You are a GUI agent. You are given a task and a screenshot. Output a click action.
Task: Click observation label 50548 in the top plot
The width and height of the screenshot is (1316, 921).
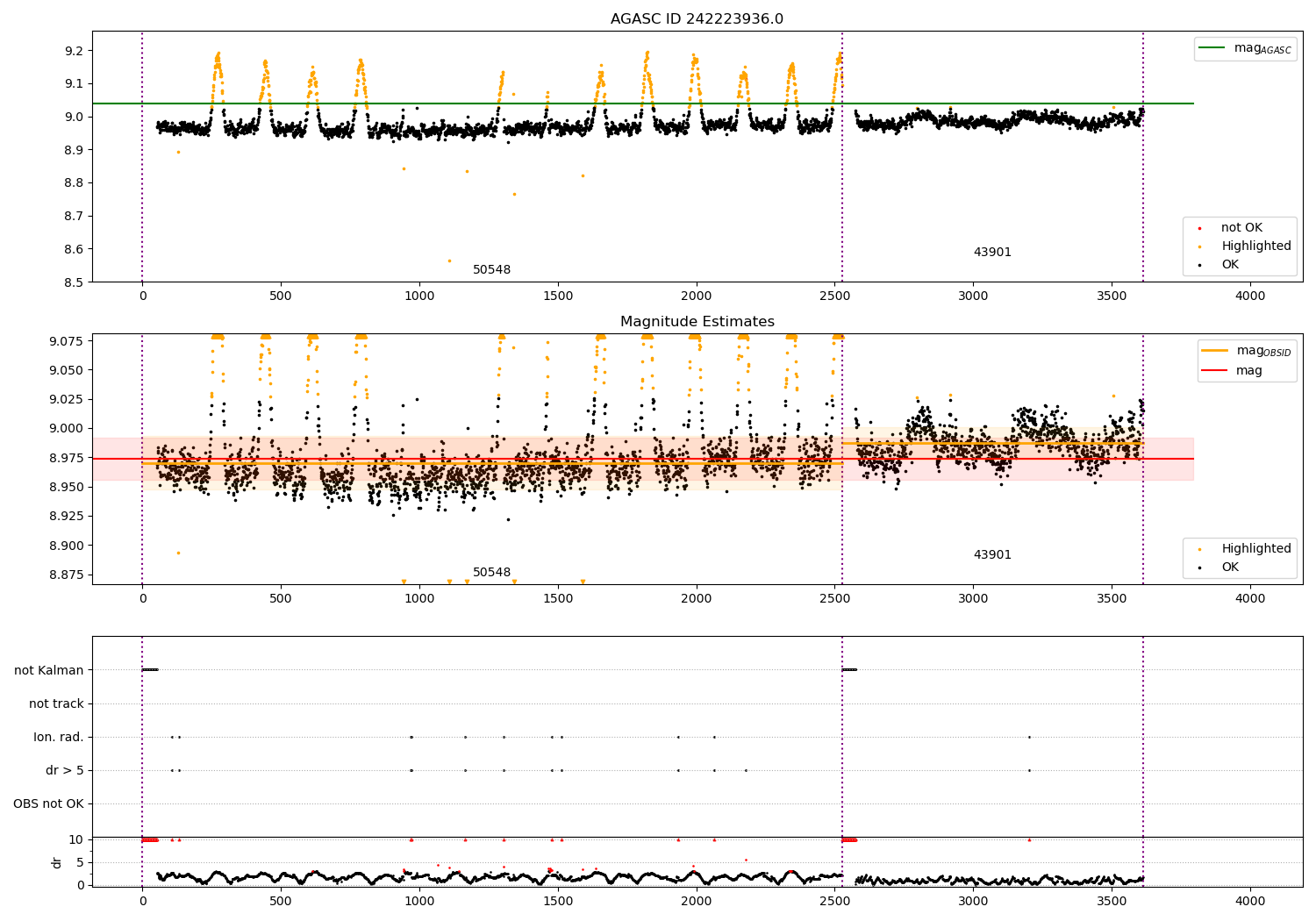pos(491,270)
